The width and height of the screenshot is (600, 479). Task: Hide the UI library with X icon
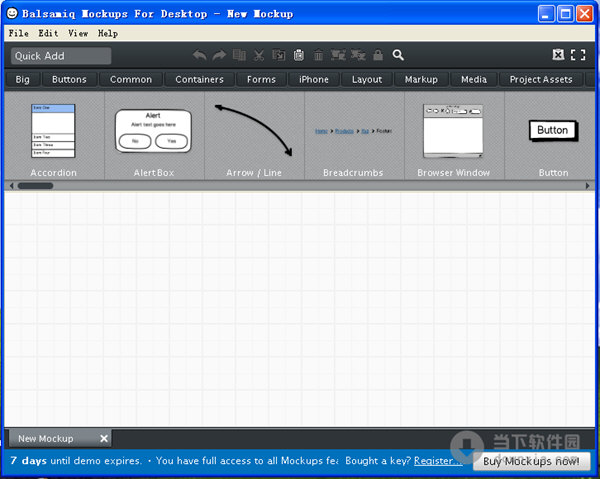click(x=558, y=55)
